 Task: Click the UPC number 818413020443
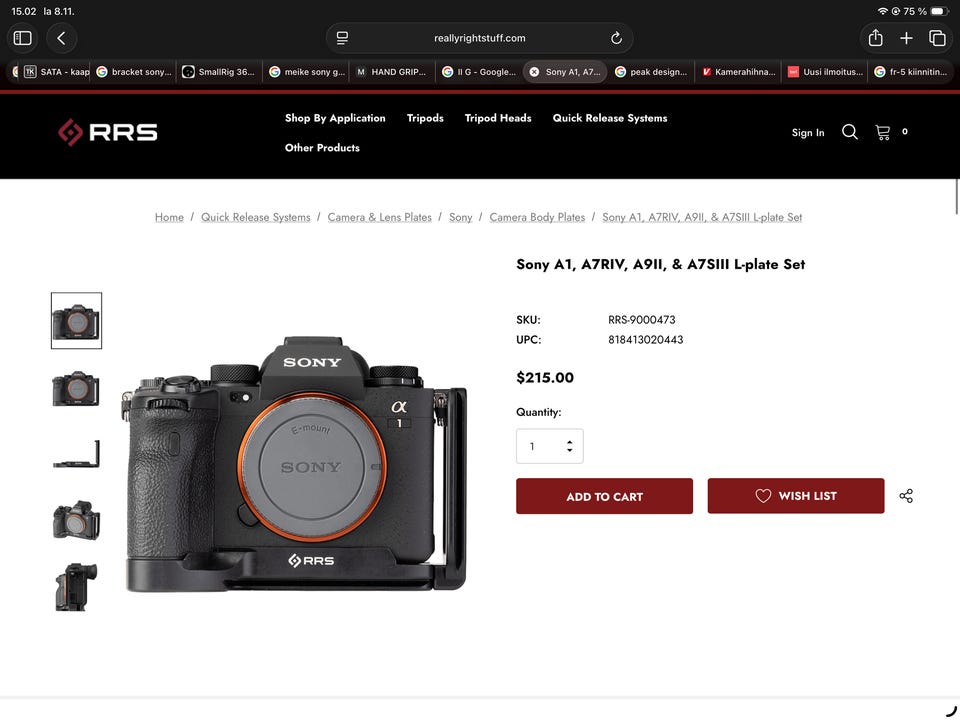tap(645, 340)
